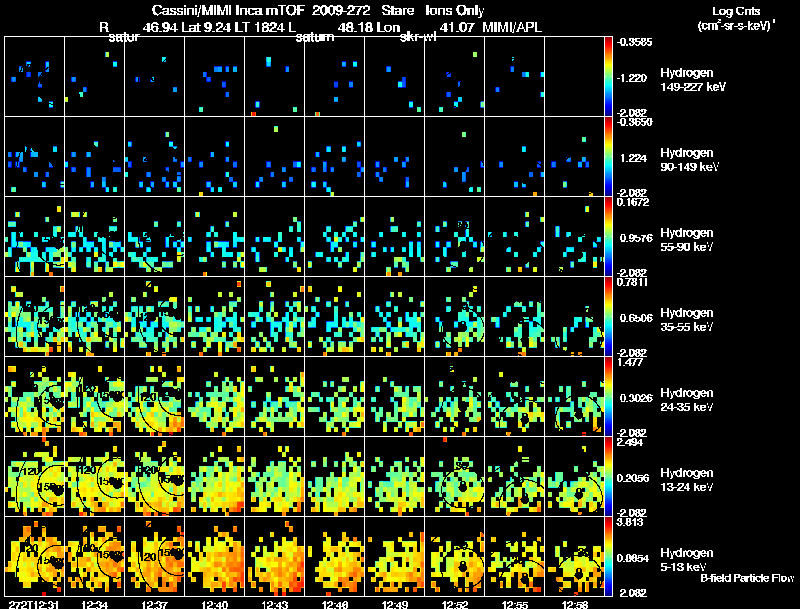This screenshot has height=609, width=800.
Task: Click the 272T12:31 time label
Action: tap(34, 604)
